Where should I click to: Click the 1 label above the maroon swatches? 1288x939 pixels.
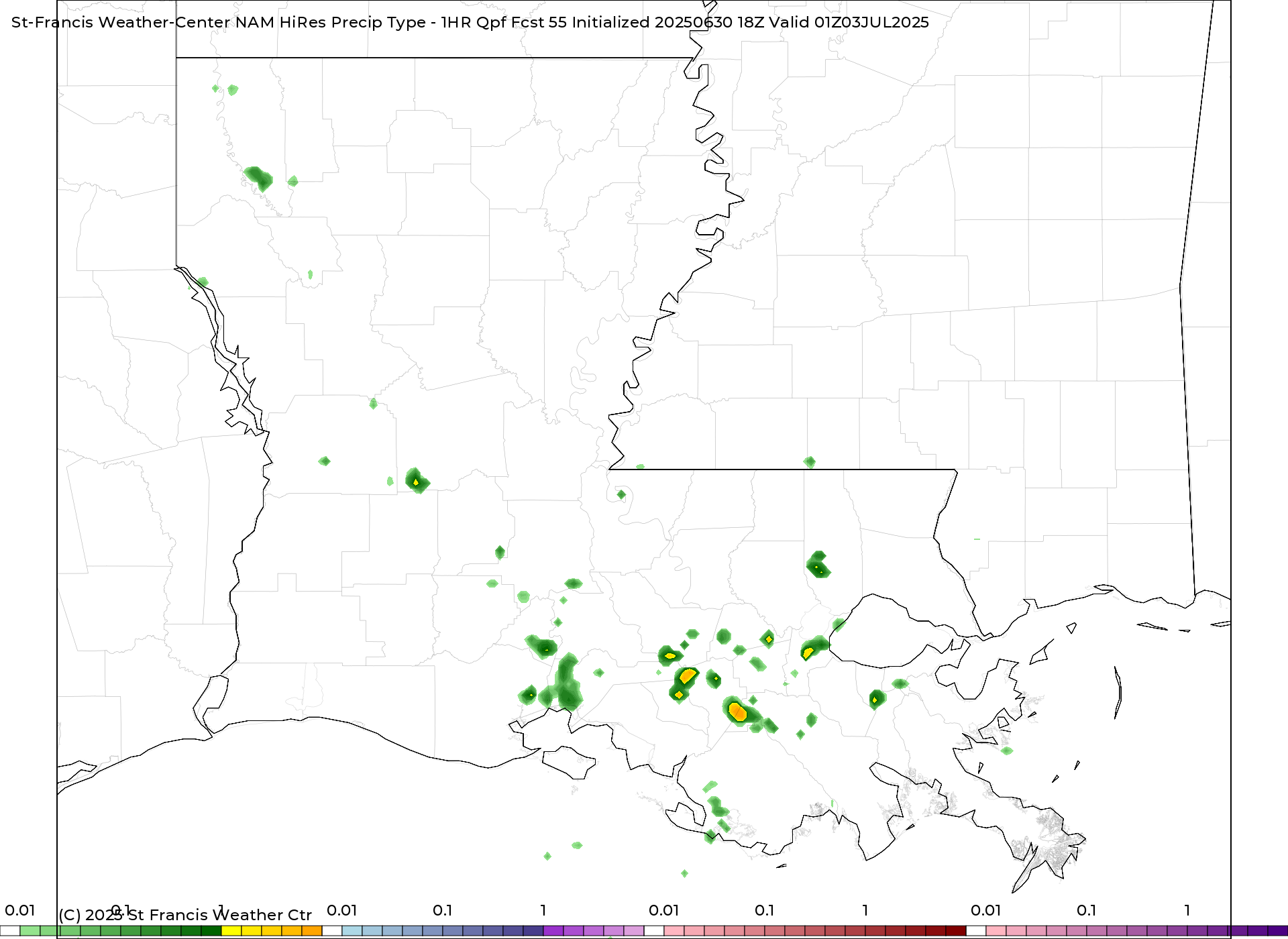click(865, 910)
